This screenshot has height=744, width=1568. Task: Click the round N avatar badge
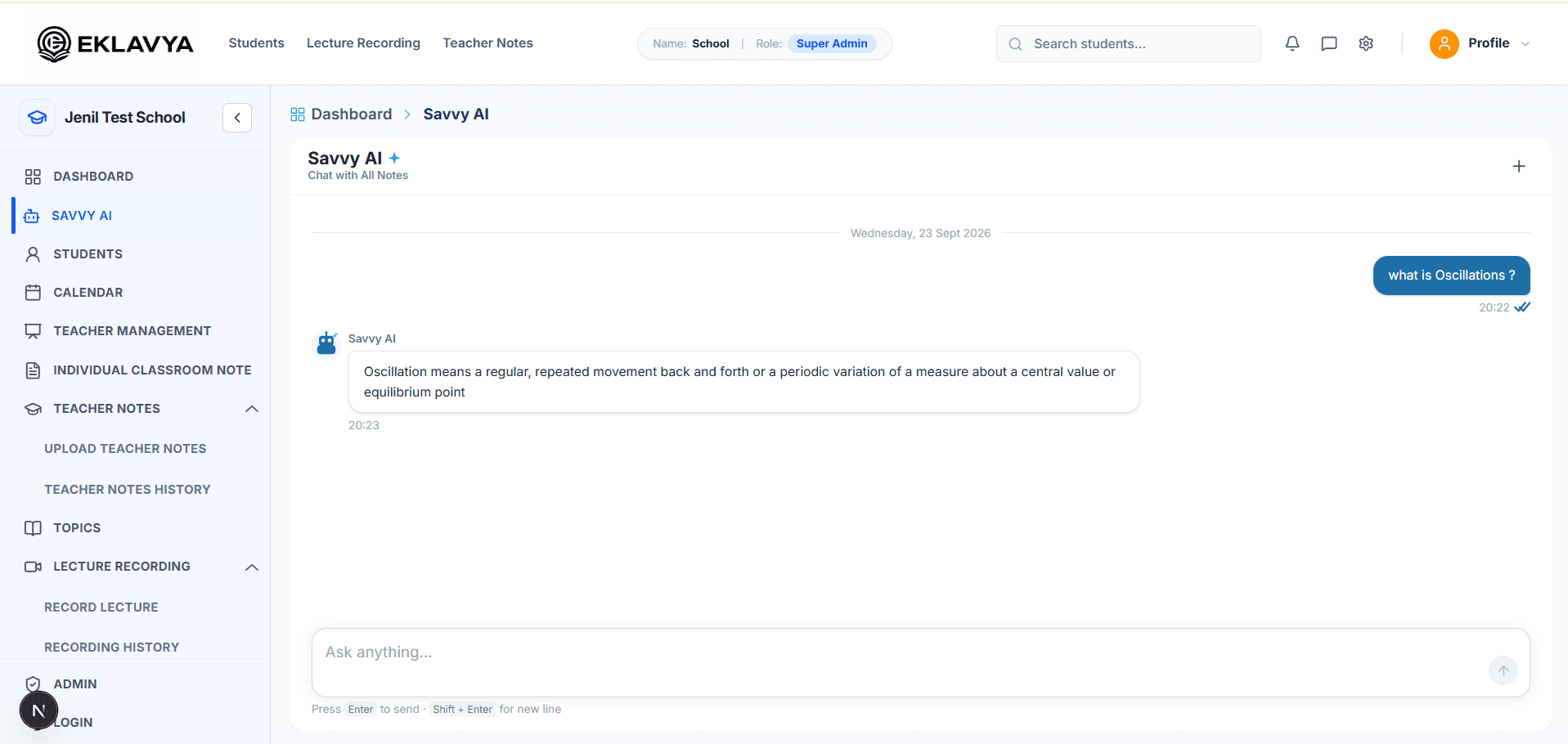coord(38,710)
